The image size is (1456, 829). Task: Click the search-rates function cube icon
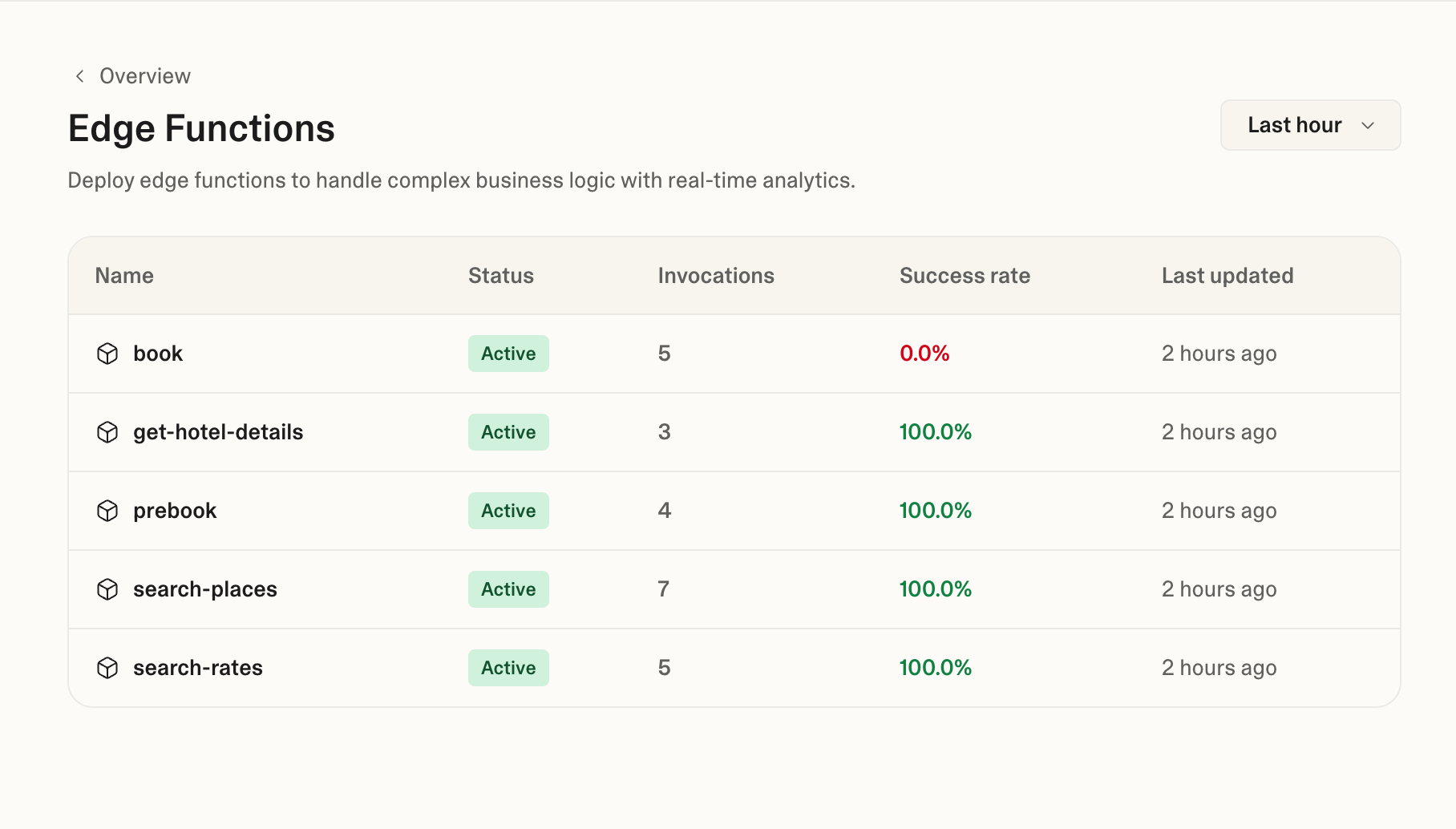tap(108, 667)
